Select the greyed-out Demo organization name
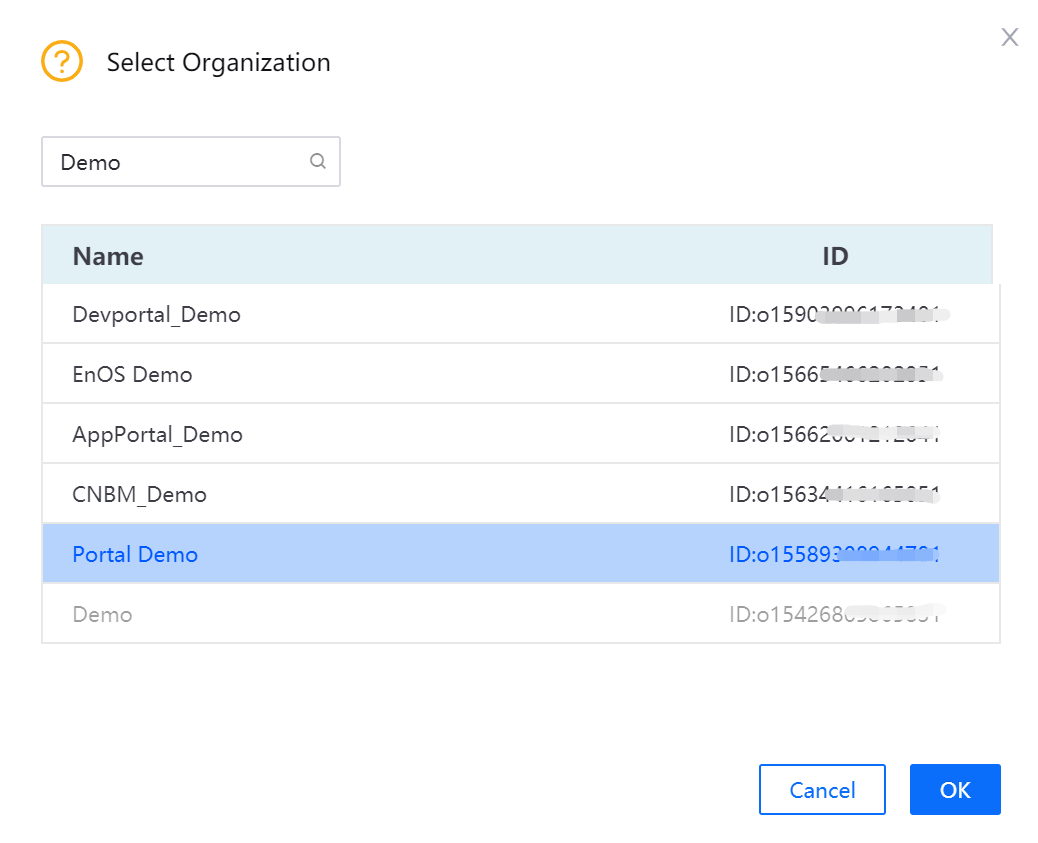1038x843 pixels. click(103, 615)
